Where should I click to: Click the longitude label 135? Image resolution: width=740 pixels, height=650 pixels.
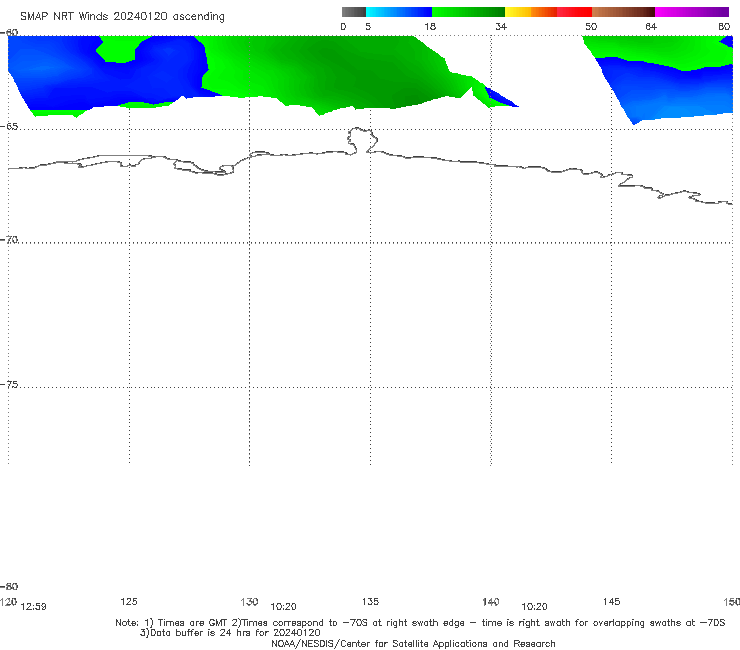point(370,602)
